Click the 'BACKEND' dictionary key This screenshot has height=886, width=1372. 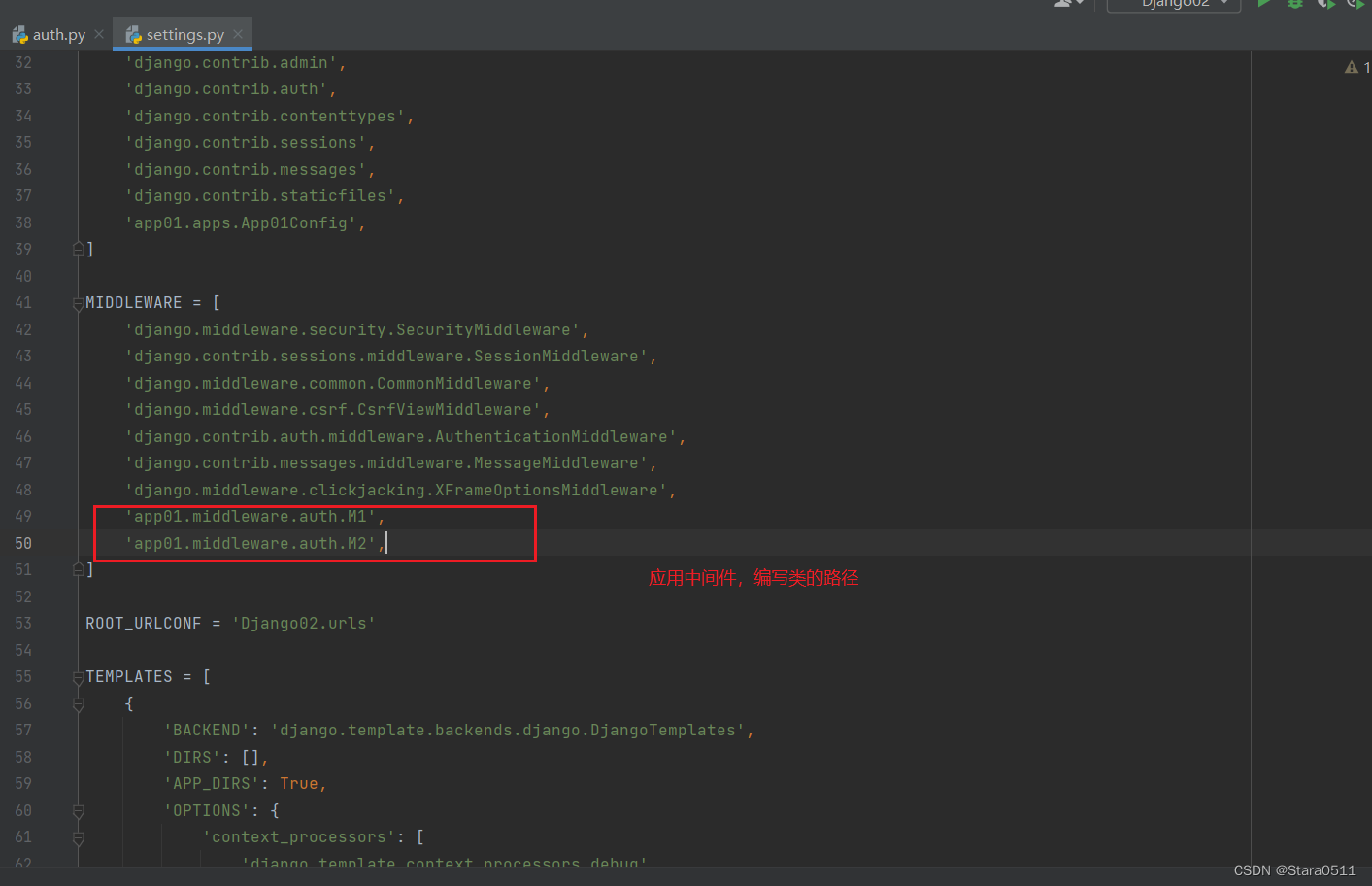207,731
